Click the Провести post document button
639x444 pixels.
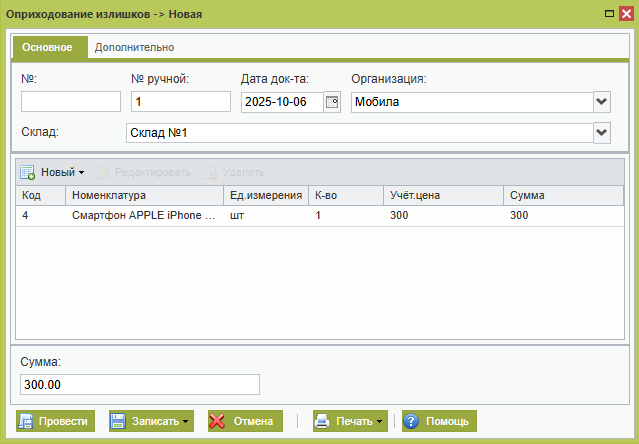pyautogui.click(x=54, y=421)
